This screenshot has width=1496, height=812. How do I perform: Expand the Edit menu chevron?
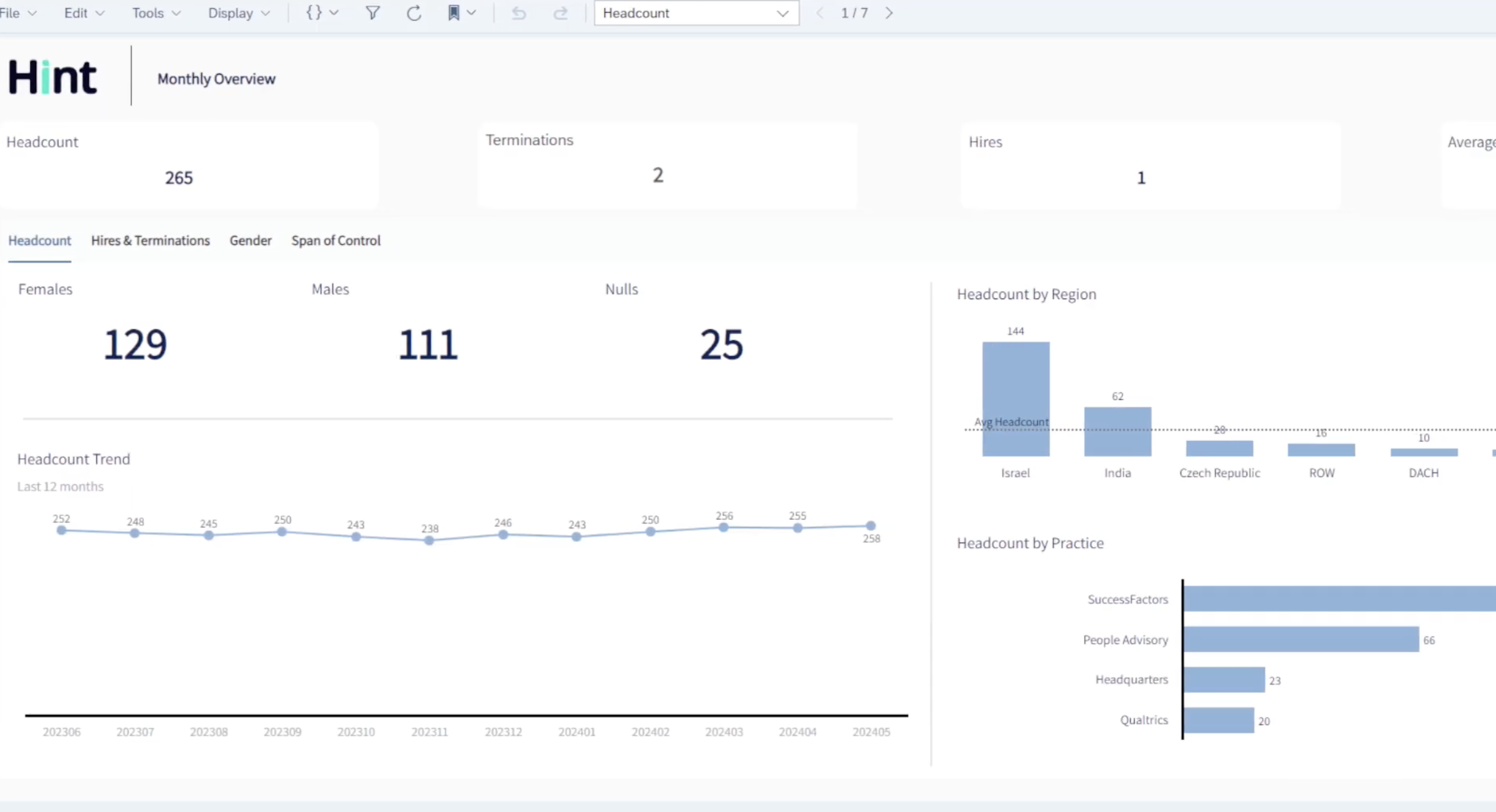coord(100,14)
